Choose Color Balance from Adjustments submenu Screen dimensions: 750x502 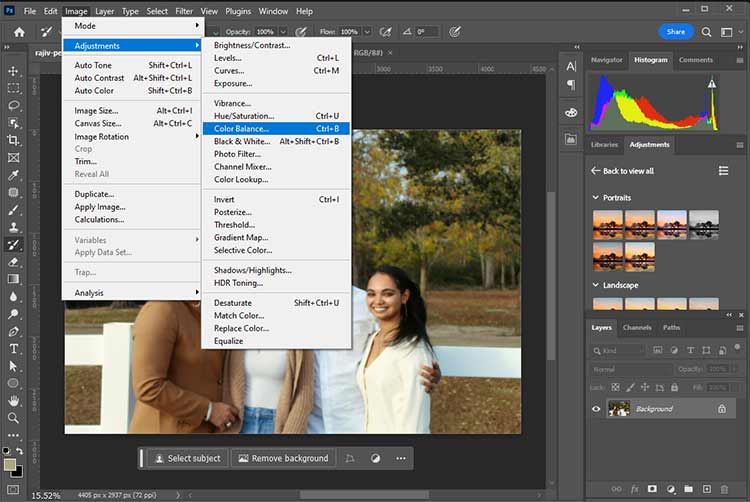276,129
